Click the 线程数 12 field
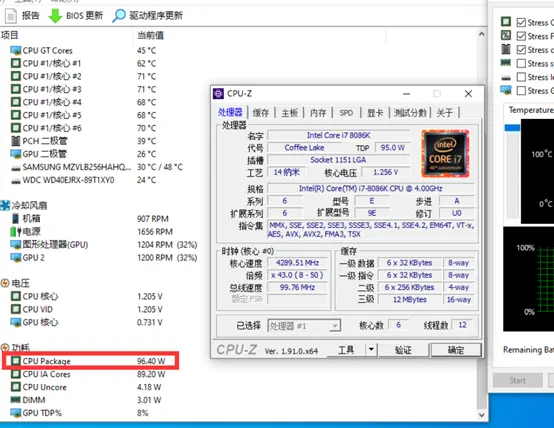The width and height of the screenshot is (554, 428). pos(462,325)
